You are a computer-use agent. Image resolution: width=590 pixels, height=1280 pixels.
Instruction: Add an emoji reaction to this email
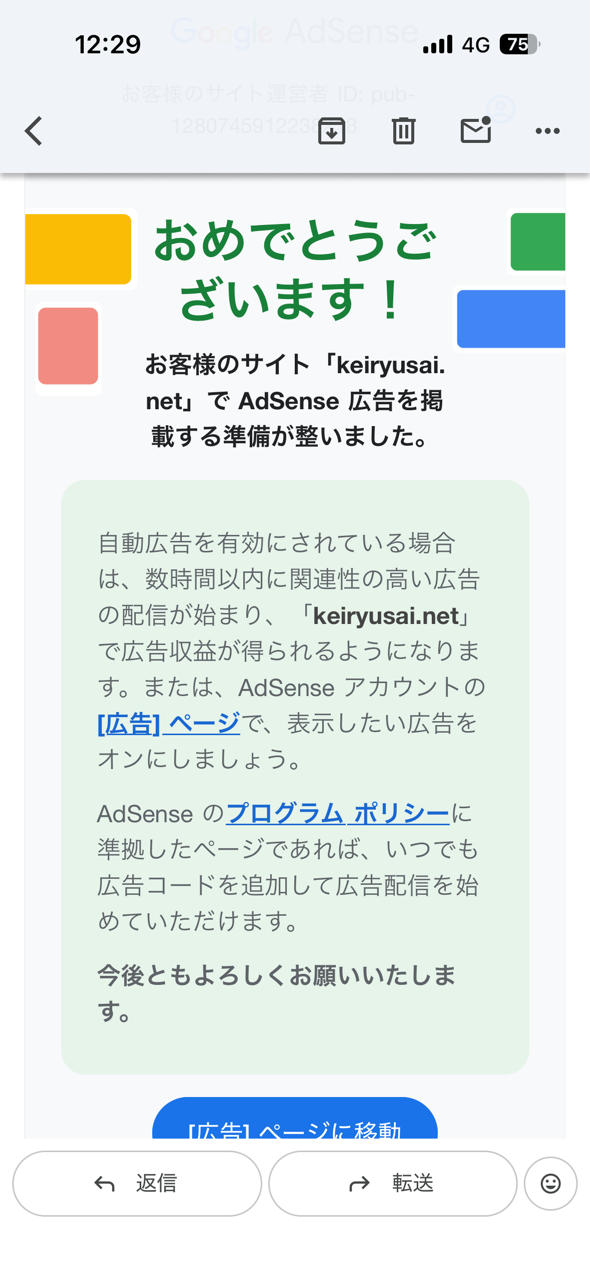[551, 1184]
